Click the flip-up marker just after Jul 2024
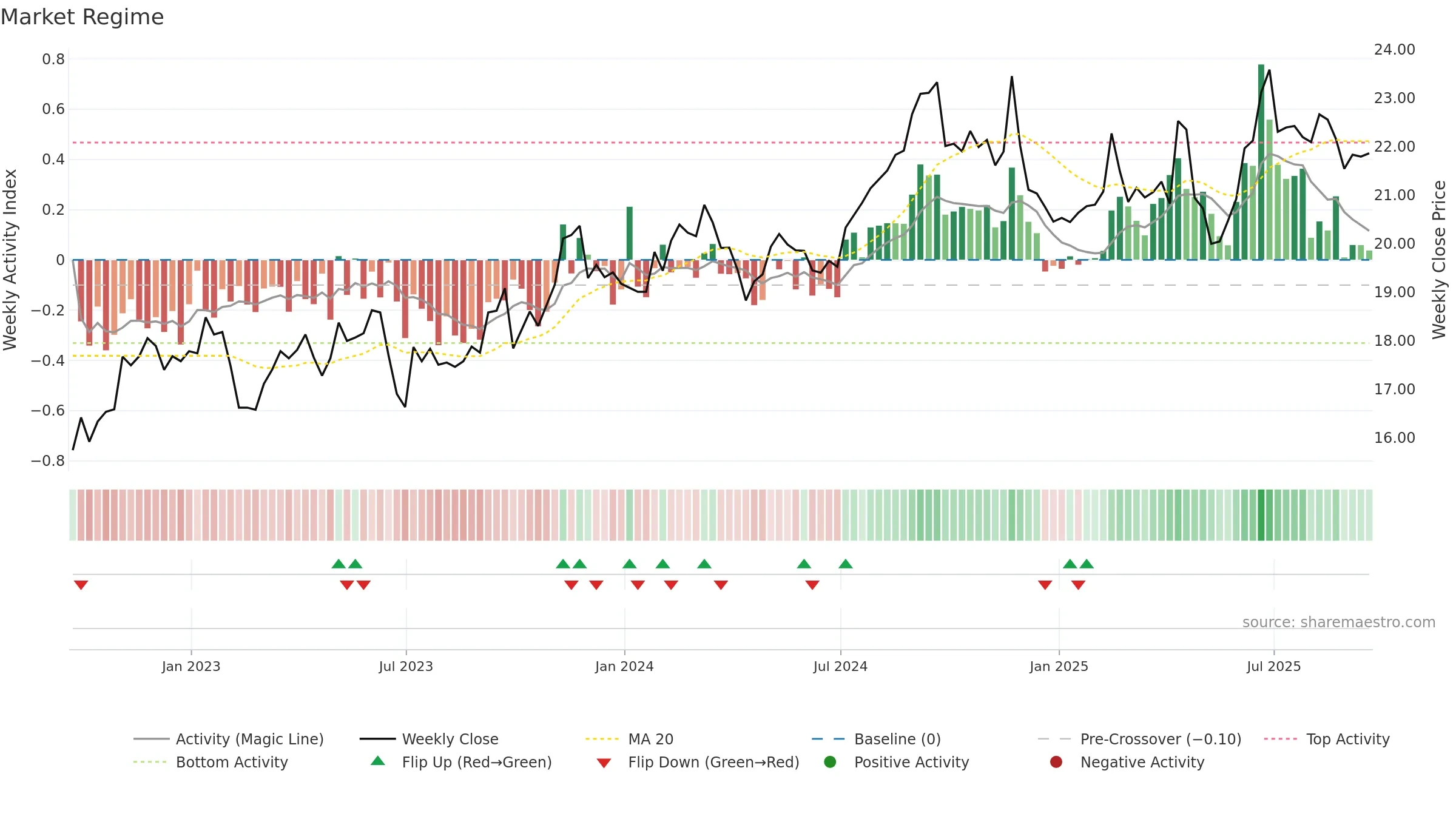The image size is (1456, 819). (x=846, y=564)
